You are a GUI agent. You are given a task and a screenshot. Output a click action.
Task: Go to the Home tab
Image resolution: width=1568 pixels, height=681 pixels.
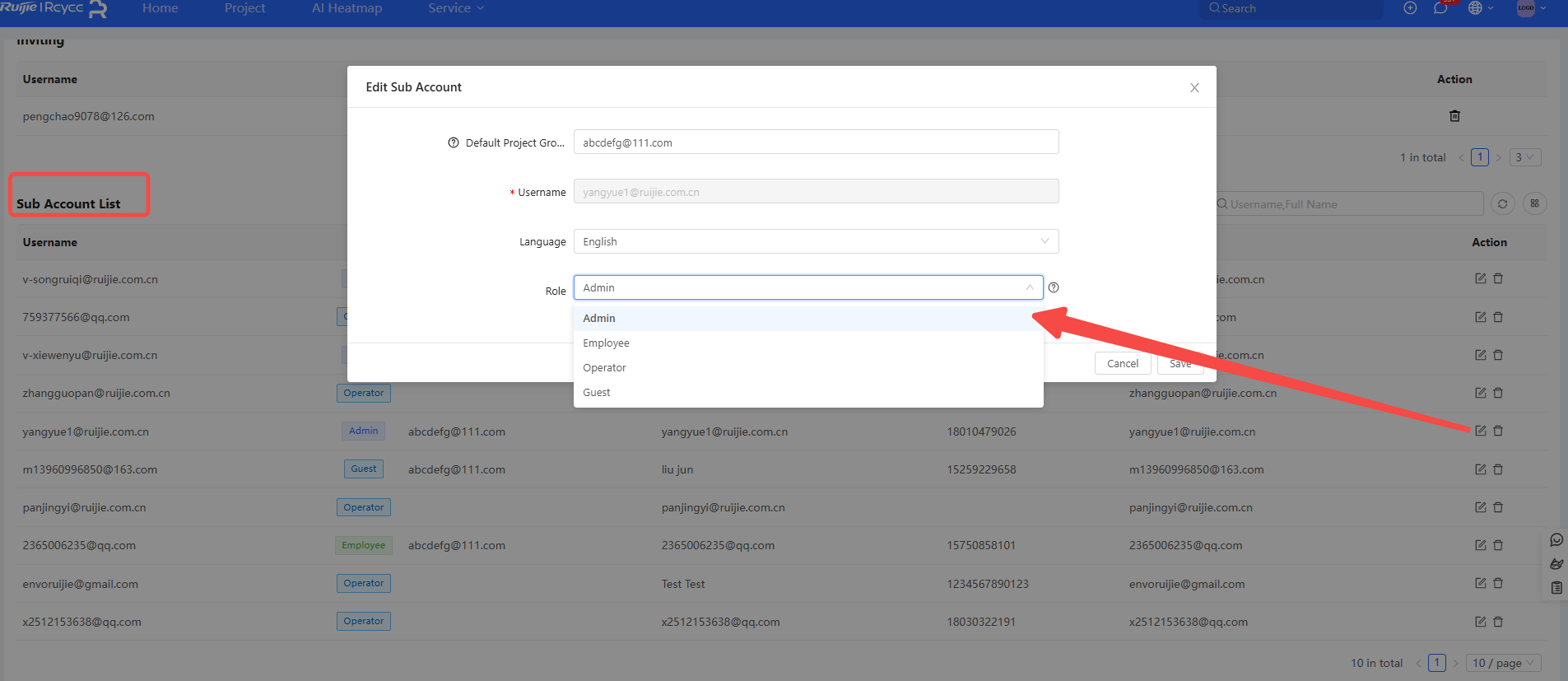coord(160,8)
